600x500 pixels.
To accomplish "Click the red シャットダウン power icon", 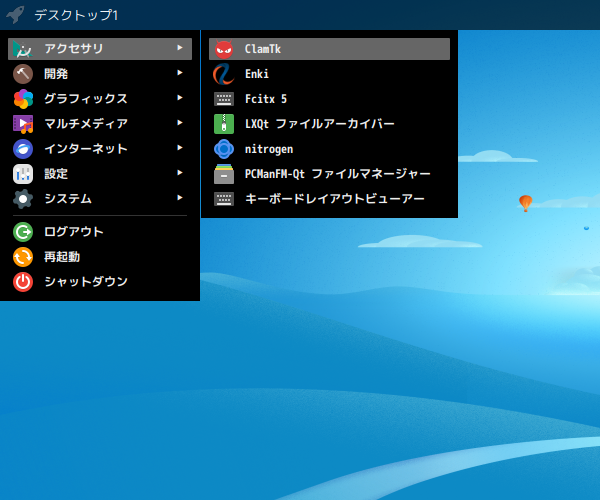I will click(23, 282).
